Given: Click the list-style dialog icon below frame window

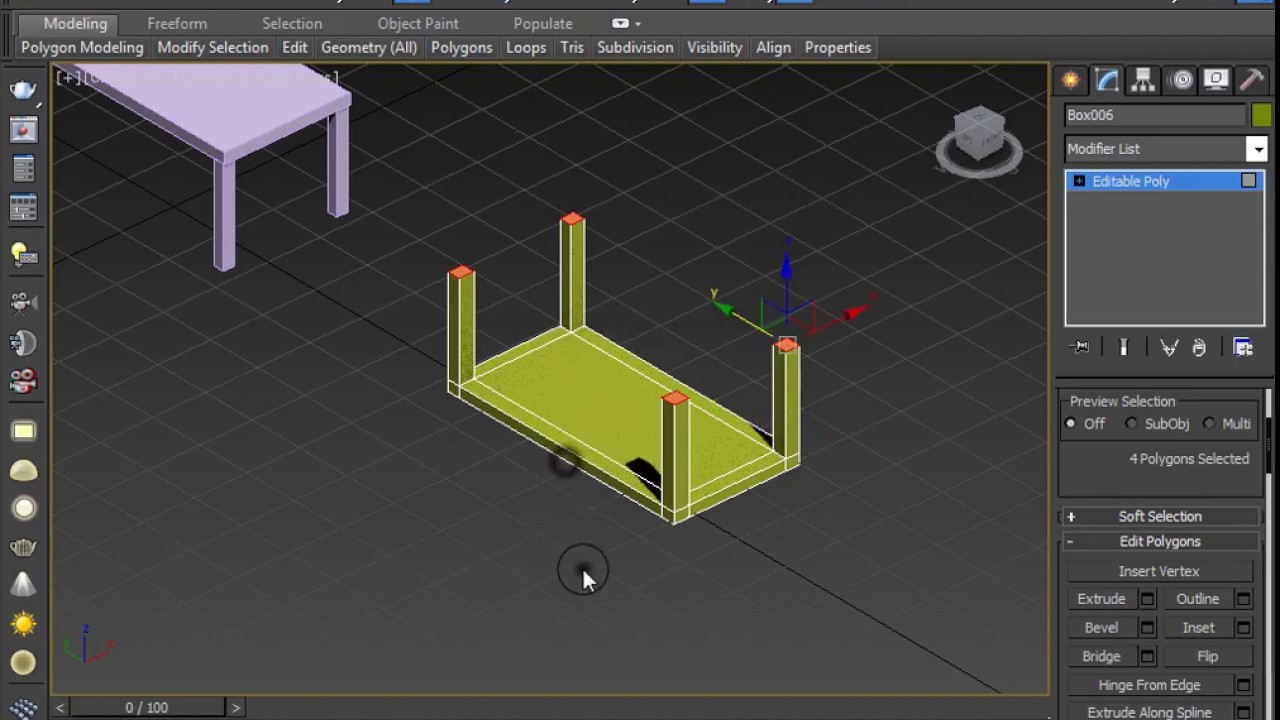Looking at the screenshot, I should pyautogui.click(x=23, y=169).
